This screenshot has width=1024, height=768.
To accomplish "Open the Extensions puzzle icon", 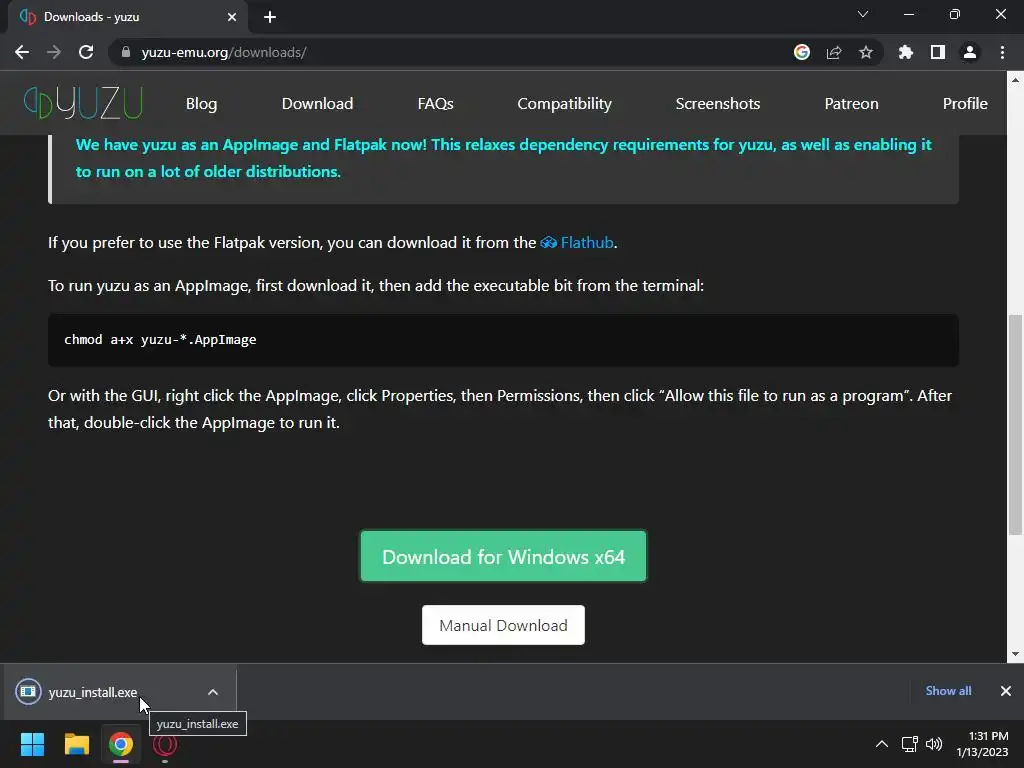I will 906,52.
